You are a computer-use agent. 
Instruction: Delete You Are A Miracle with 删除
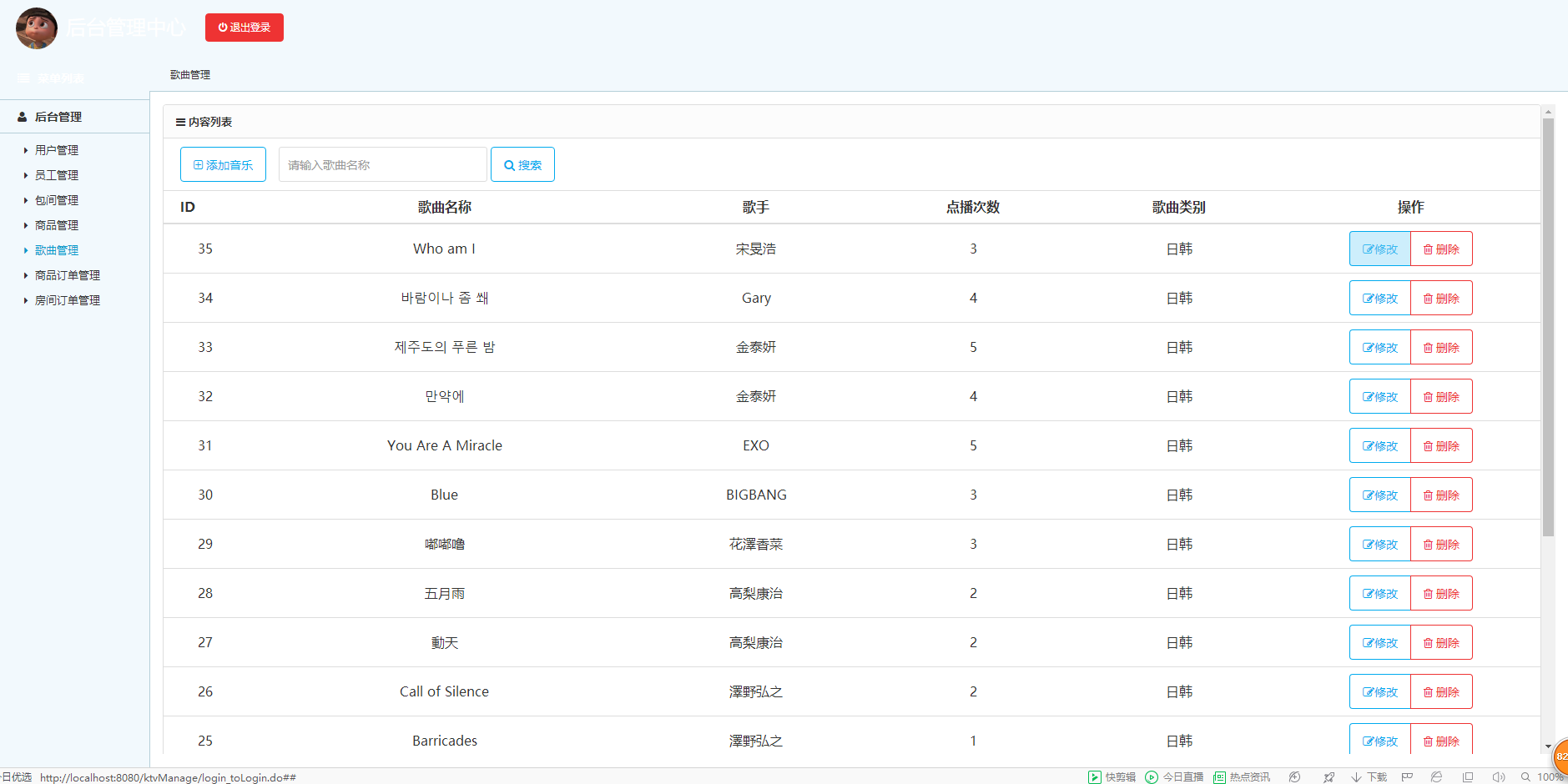click(1441, 445)
